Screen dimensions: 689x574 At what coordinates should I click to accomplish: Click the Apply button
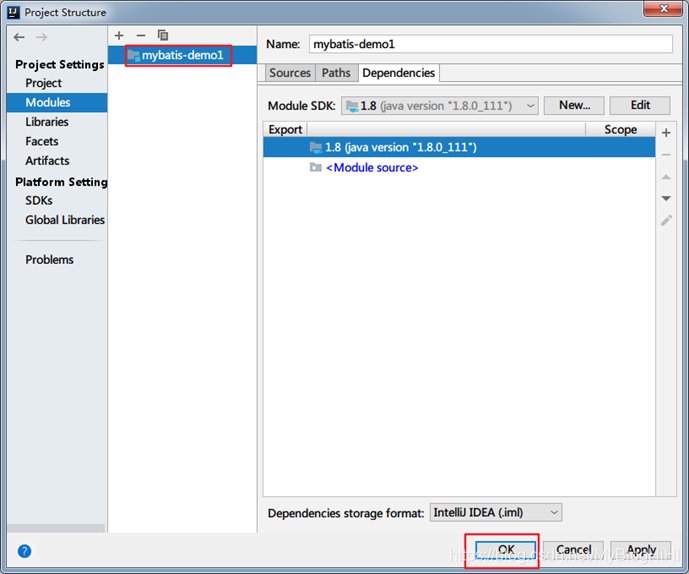[x=641, y=549]
